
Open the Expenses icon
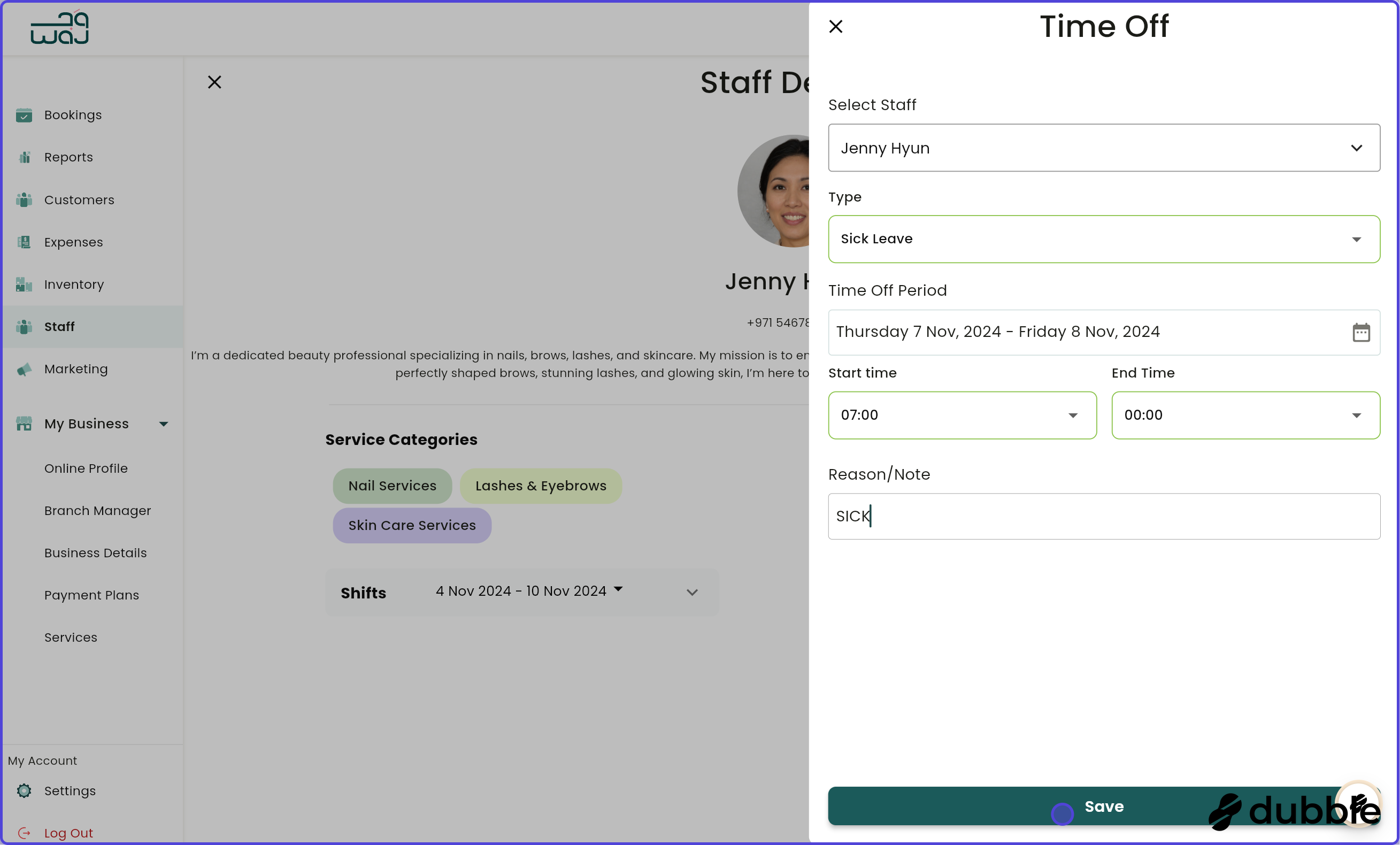click(25, 242)
